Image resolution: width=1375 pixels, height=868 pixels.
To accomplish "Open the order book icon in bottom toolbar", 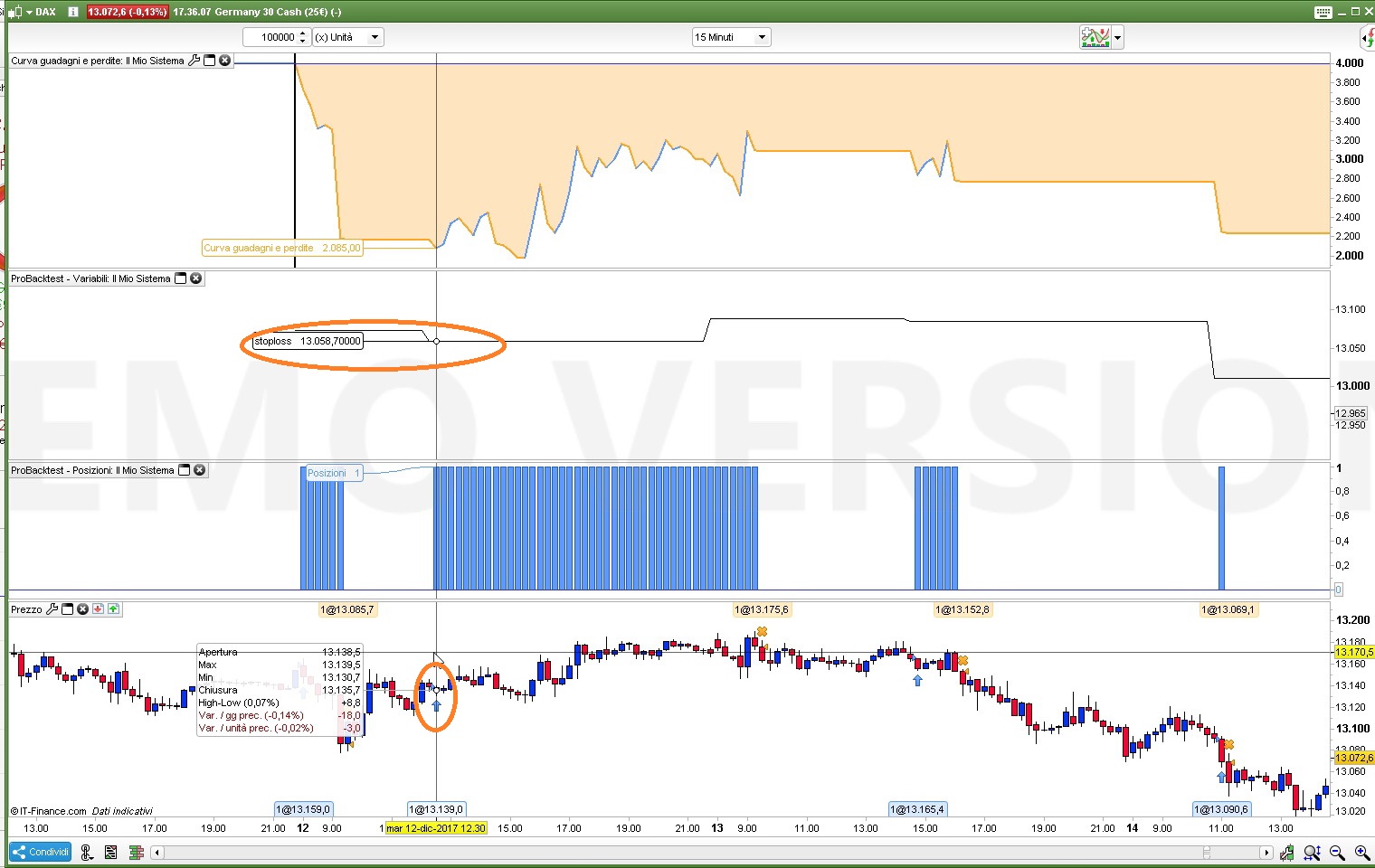I will [x=137, y=852].
